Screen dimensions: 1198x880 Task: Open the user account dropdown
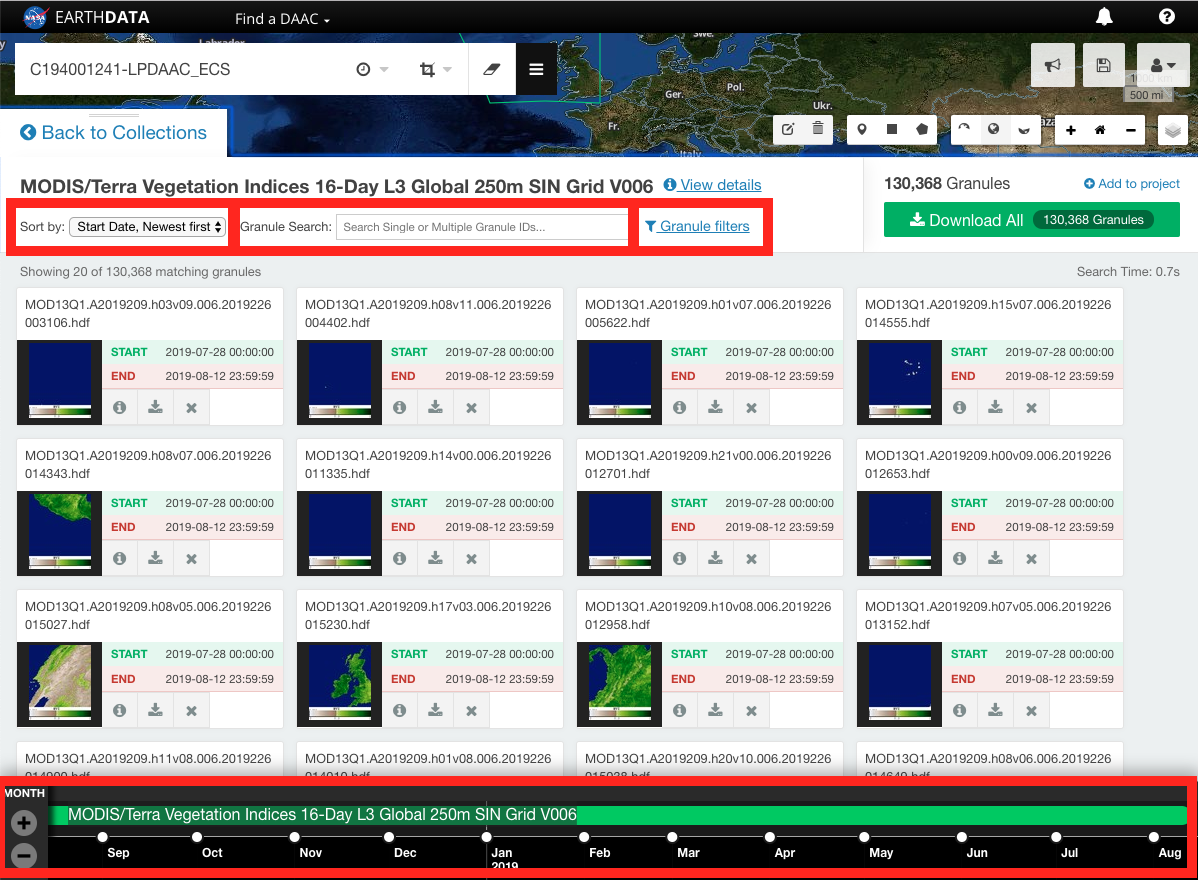[1162, 65]
